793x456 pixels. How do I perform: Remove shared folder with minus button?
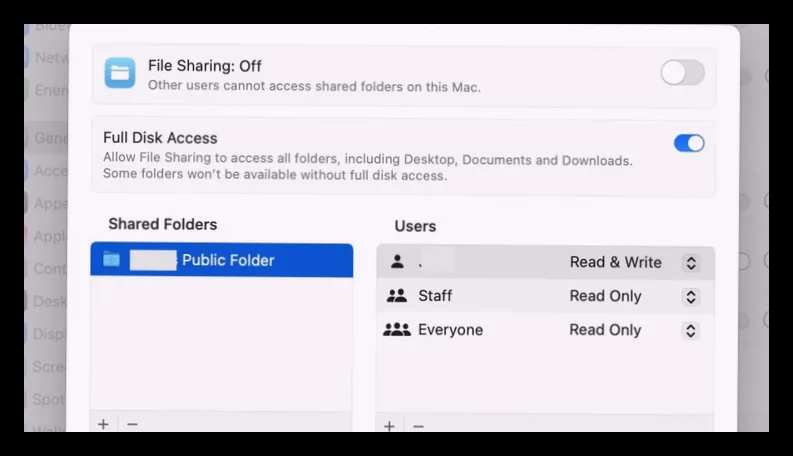coord(133,424)
